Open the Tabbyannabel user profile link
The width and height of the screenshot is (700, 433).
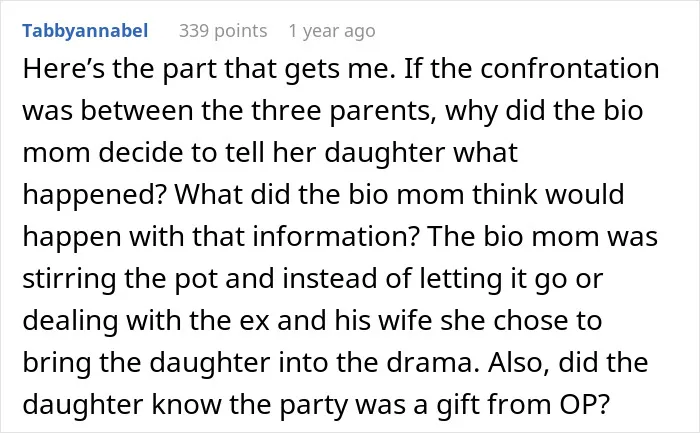[x=85, y=31]
